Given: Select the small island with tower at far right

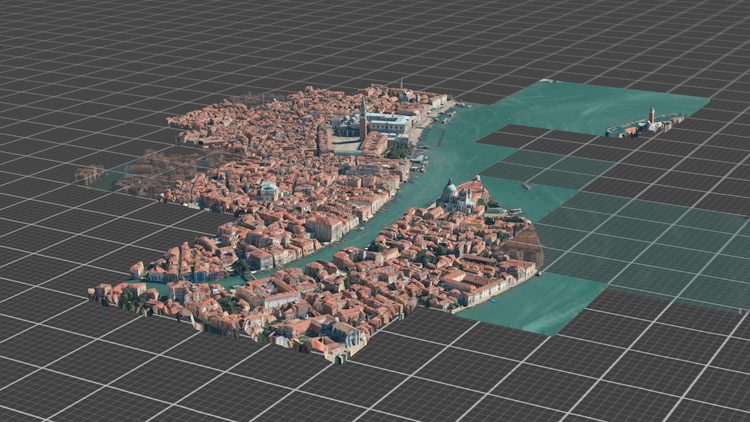Looking at the screenshot, I should click(647, 124).
